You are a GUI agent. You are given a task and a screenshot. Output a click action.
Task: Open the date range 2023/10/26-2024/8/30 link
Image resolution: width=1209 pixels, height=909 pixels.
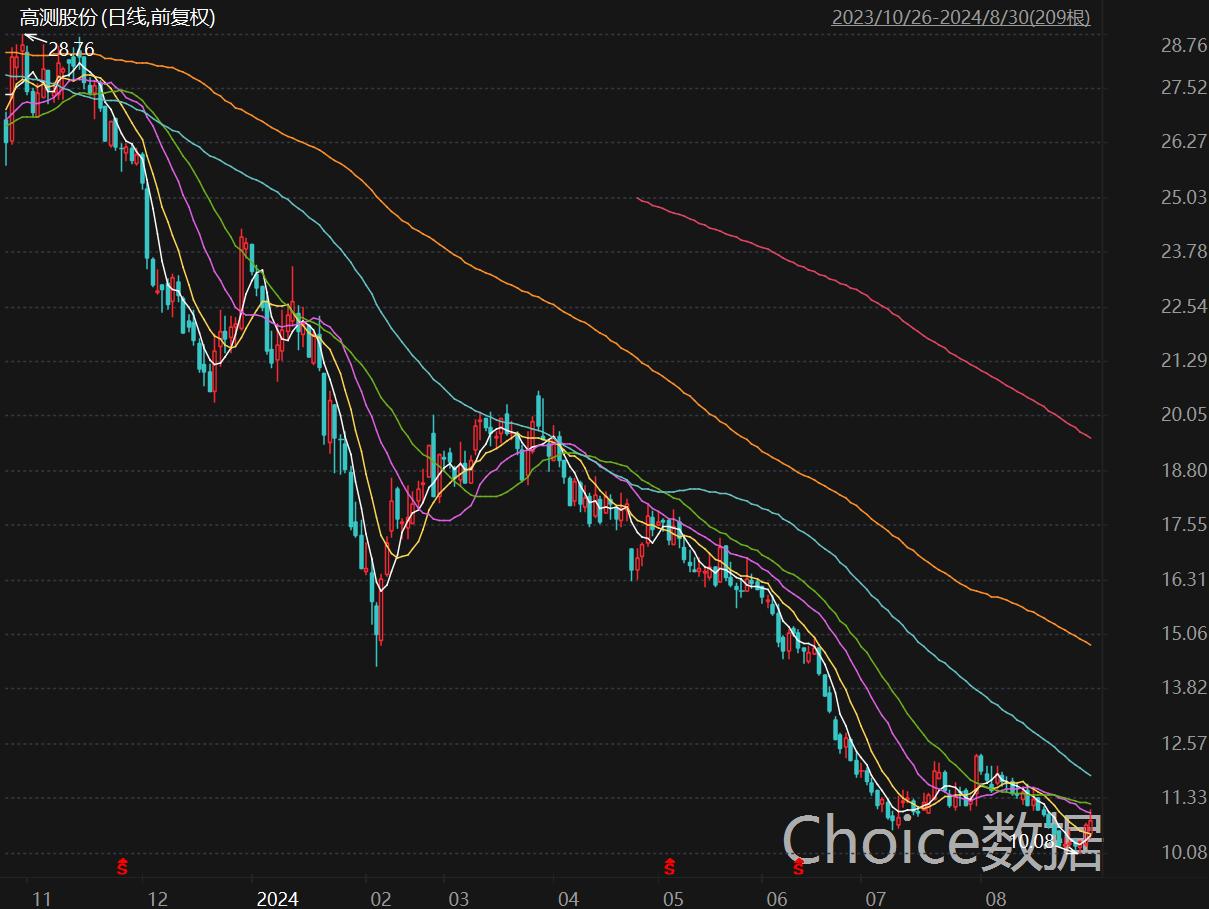pos(960,18)
